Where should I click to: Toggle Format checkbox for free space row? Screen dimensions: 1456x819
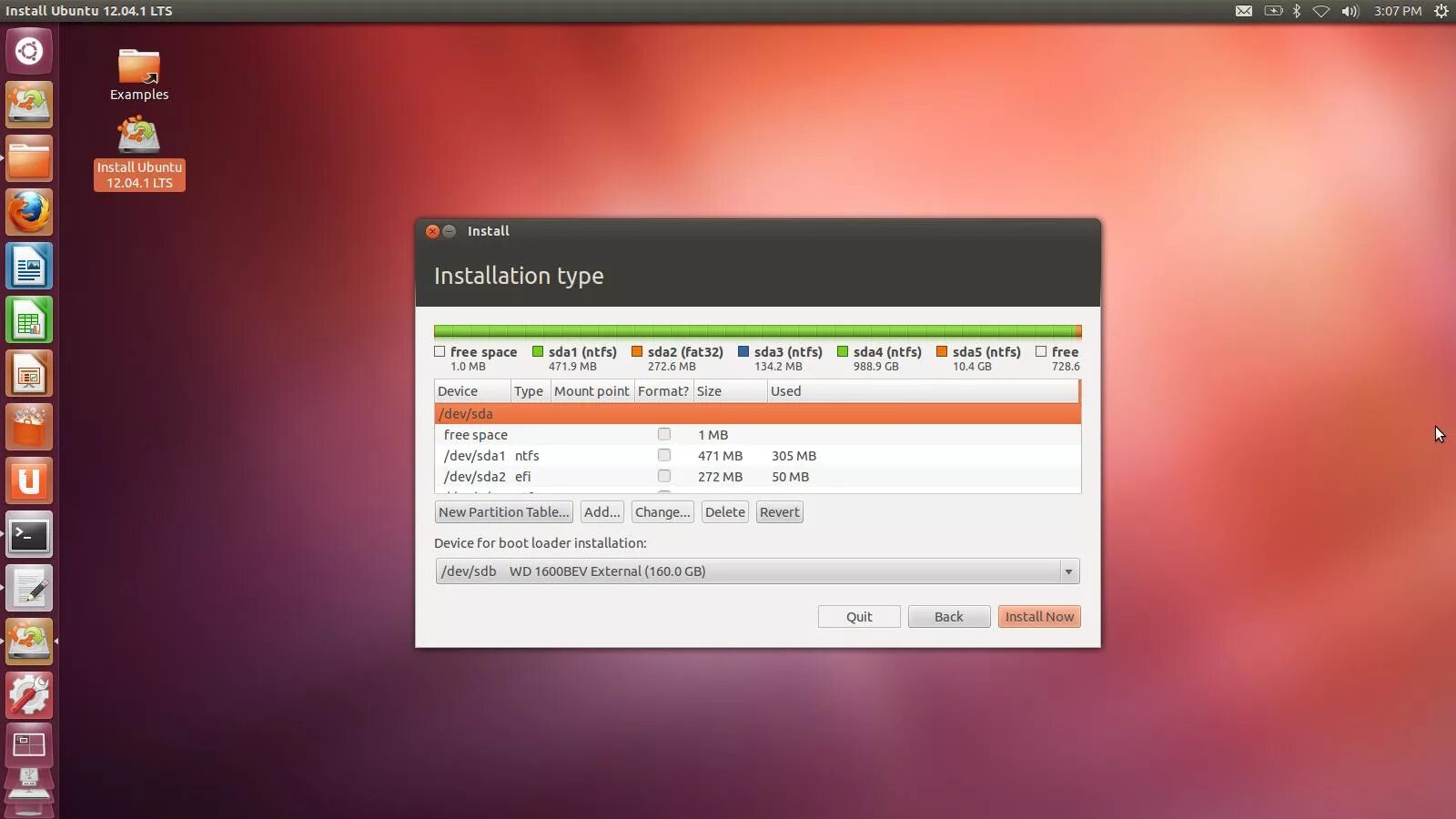point(664,434)
